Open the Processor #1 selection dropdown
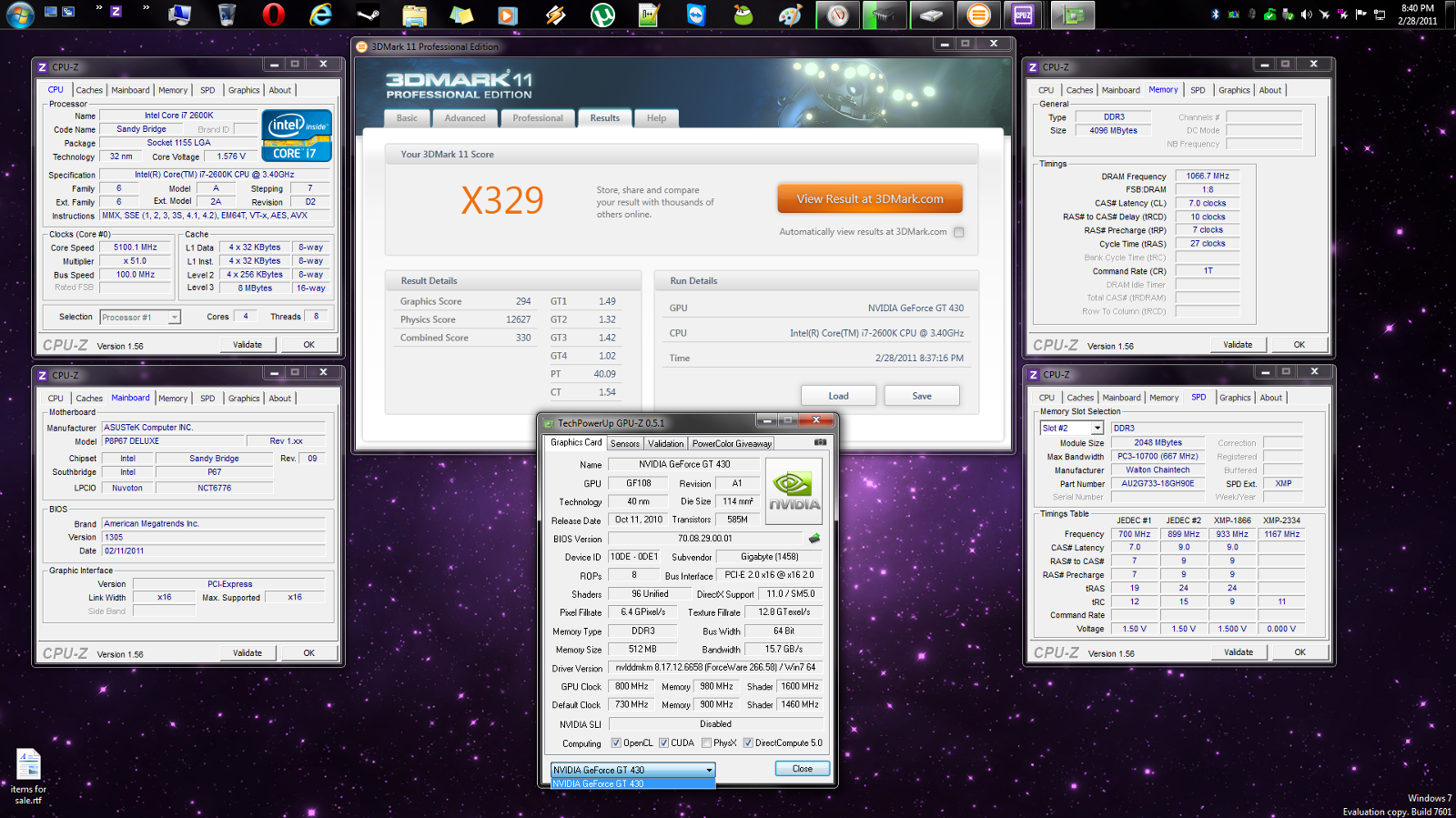The width and height of the screenshot is (1456, 818). point(140,317)
